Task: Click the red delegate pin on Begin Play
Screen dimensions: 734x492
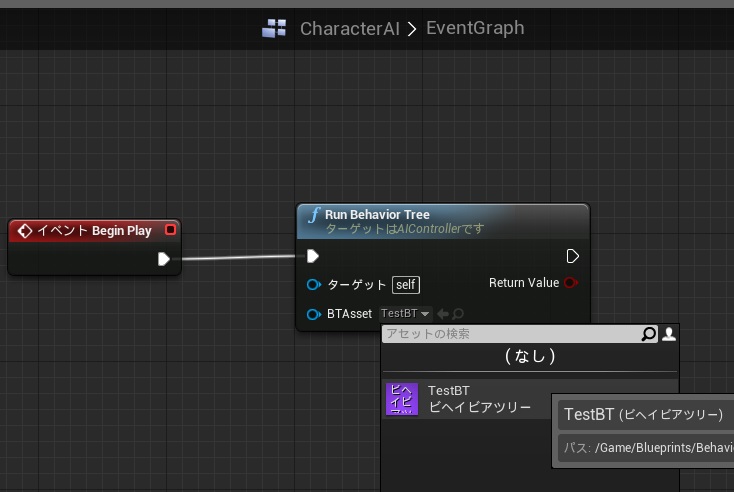Action: pyautogui.click(x=170, y=230)
